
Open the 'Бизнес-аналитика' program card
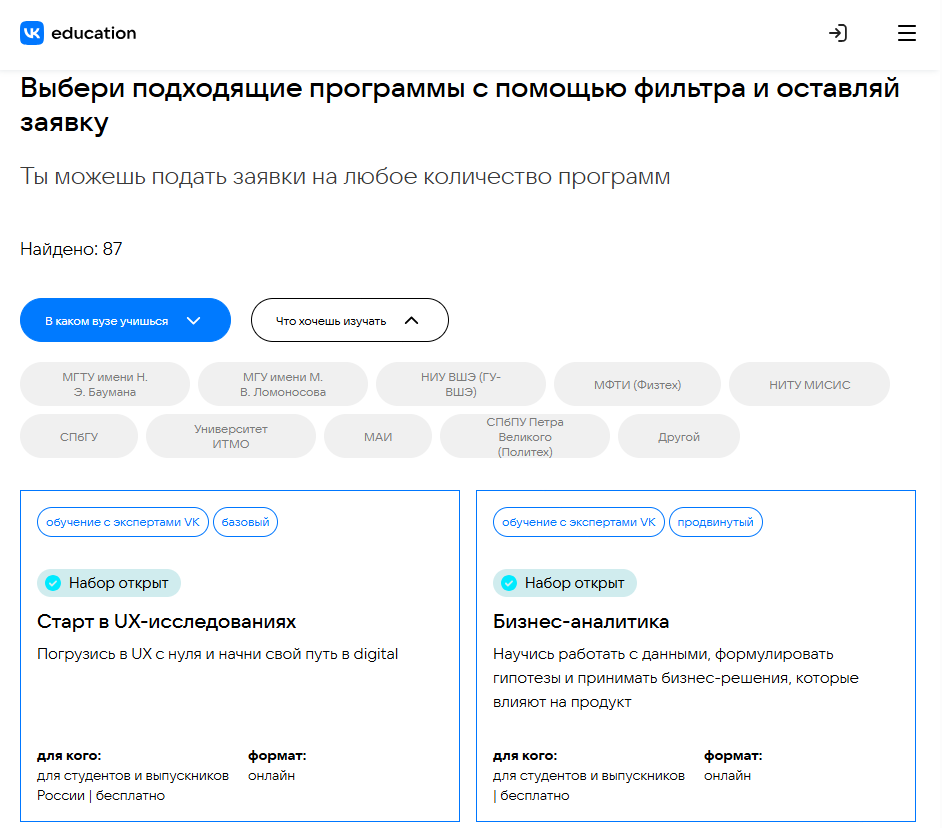pos(581,622)
